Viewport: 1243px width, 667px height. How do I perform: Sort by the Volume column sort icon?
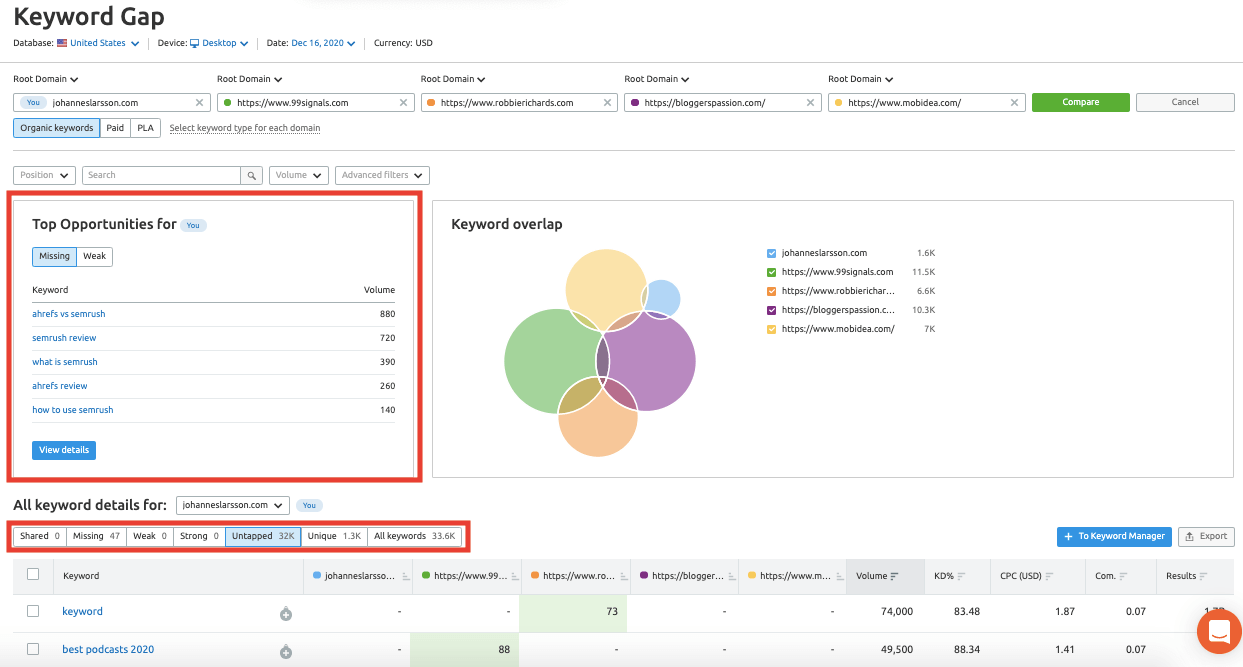tap(894, 576)
